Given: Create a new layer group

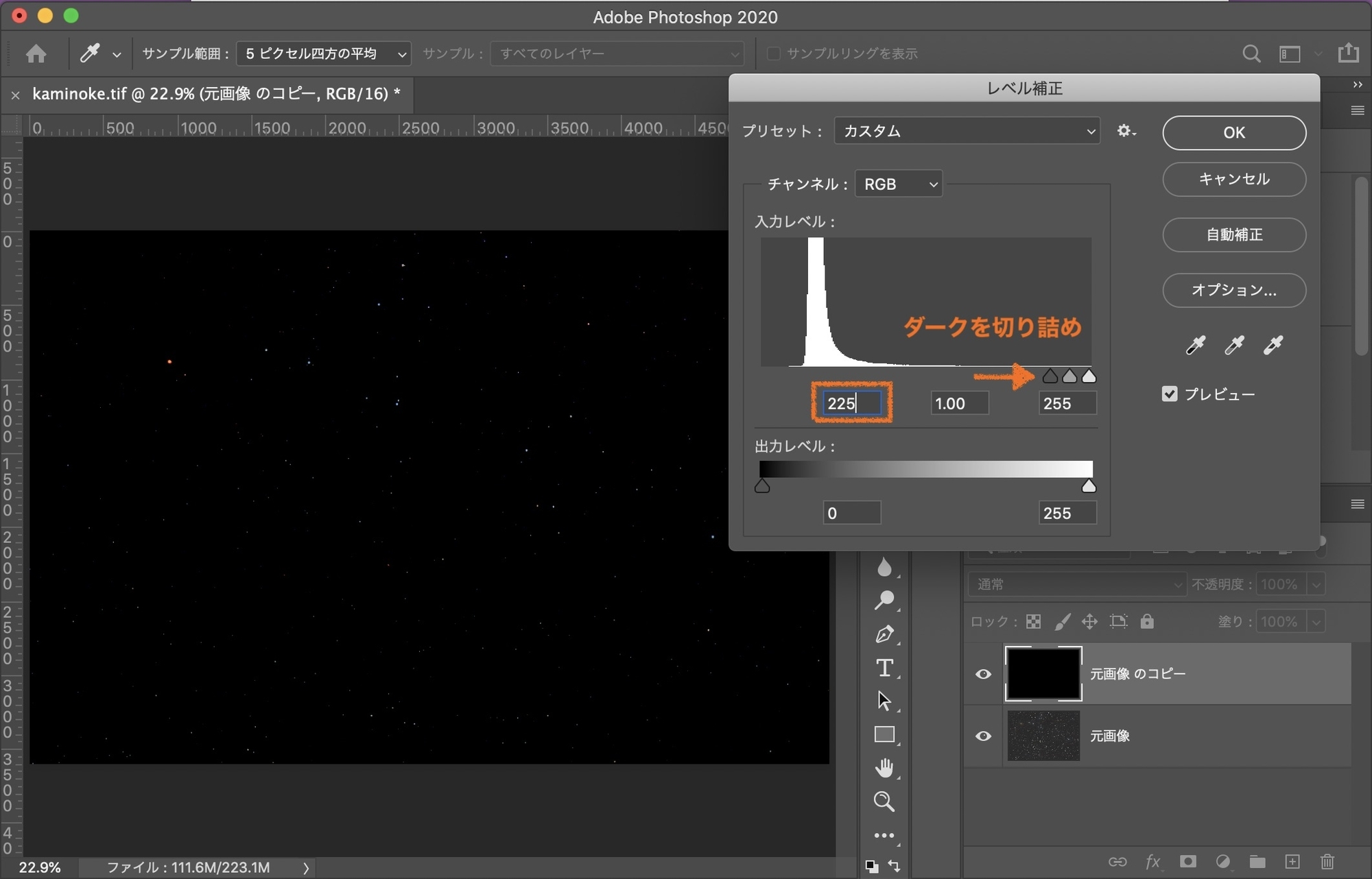Looking at the screenshot, I should point(1257,862).
